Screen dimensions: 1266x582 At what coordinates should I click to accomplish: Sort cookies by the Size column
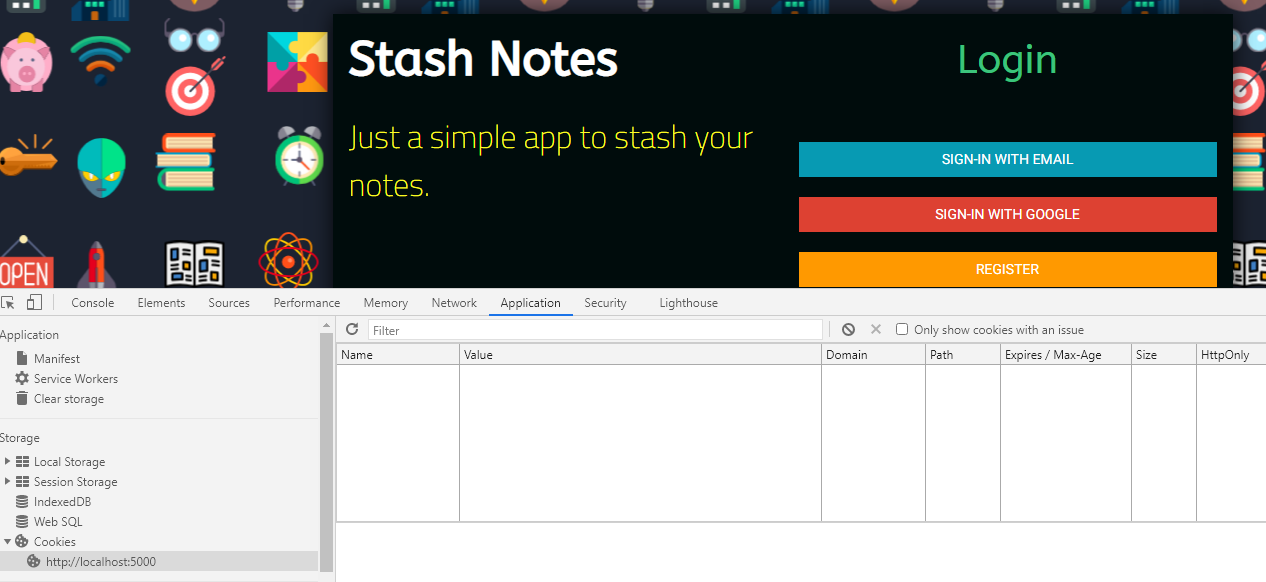tap(1164, 355)
